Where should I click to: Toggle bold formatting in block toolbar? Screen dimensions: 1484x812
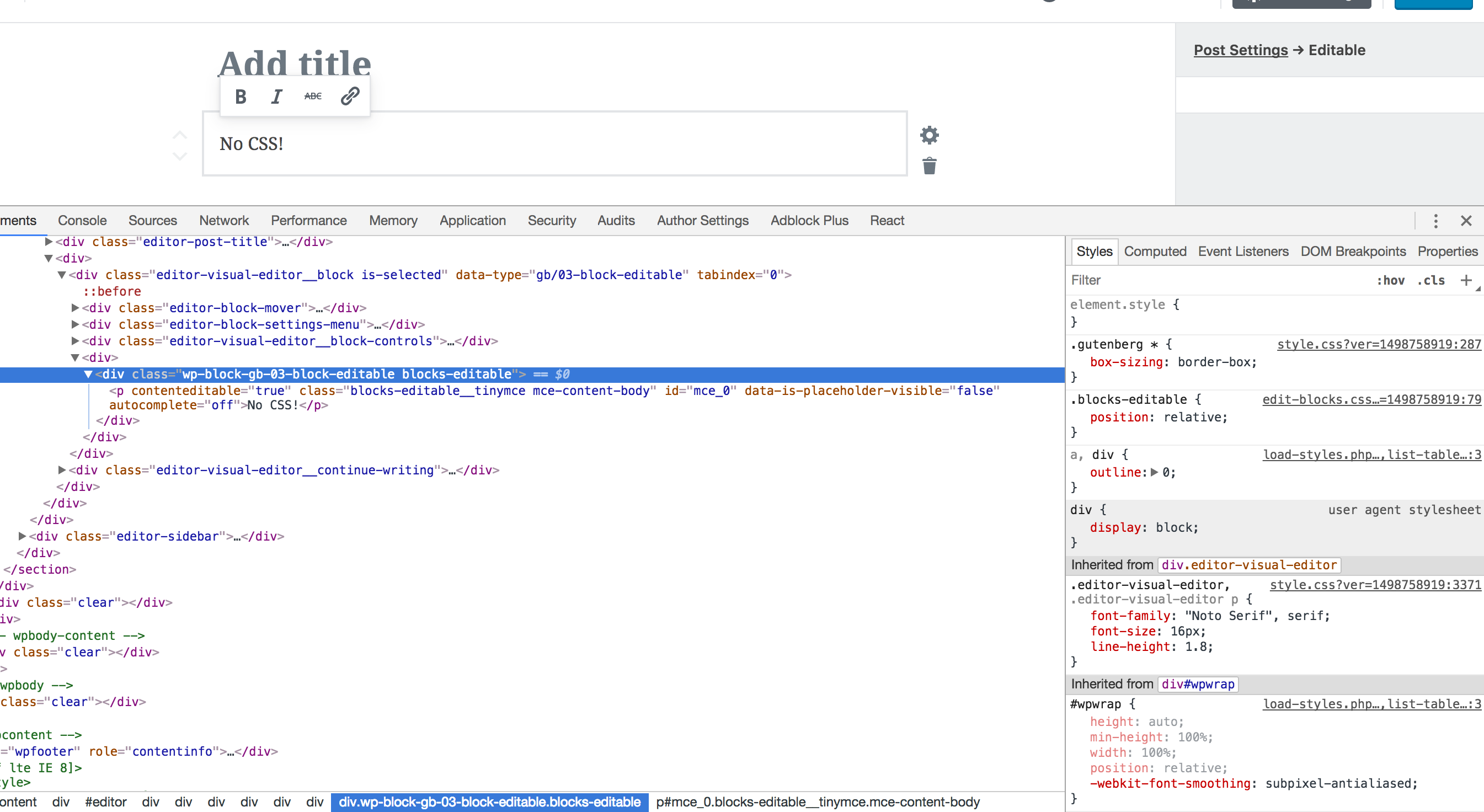click(x=241, y=96)
